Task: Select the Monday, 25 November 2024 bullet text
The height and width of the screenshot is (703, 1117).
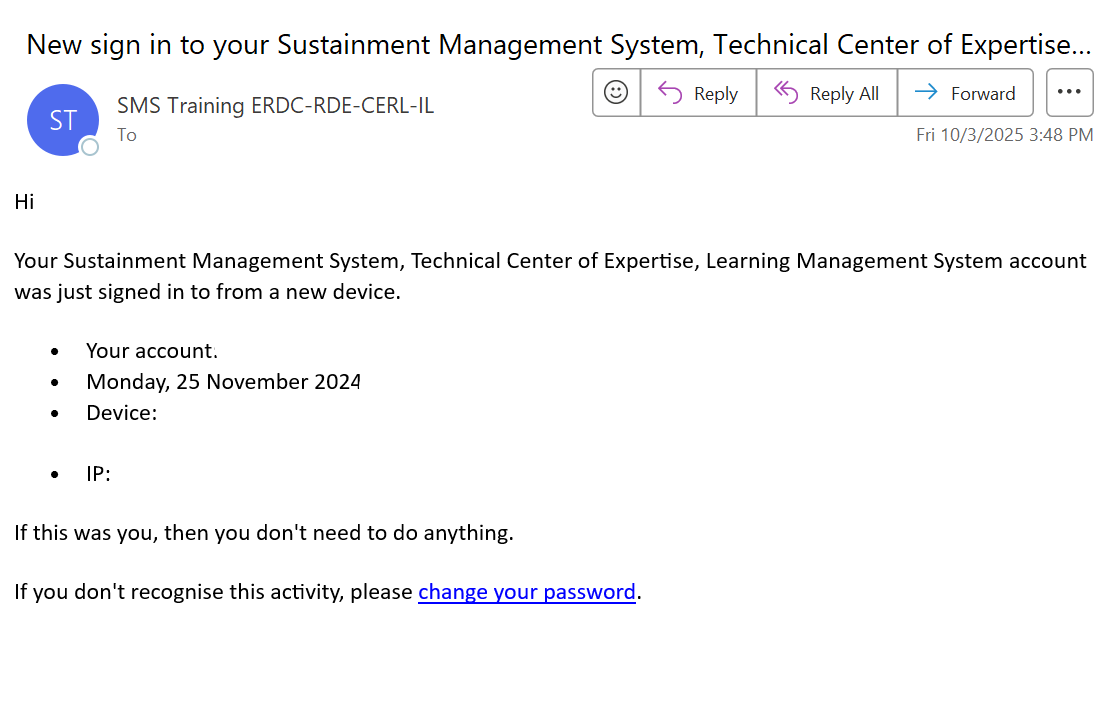Action: click(223, 382)
